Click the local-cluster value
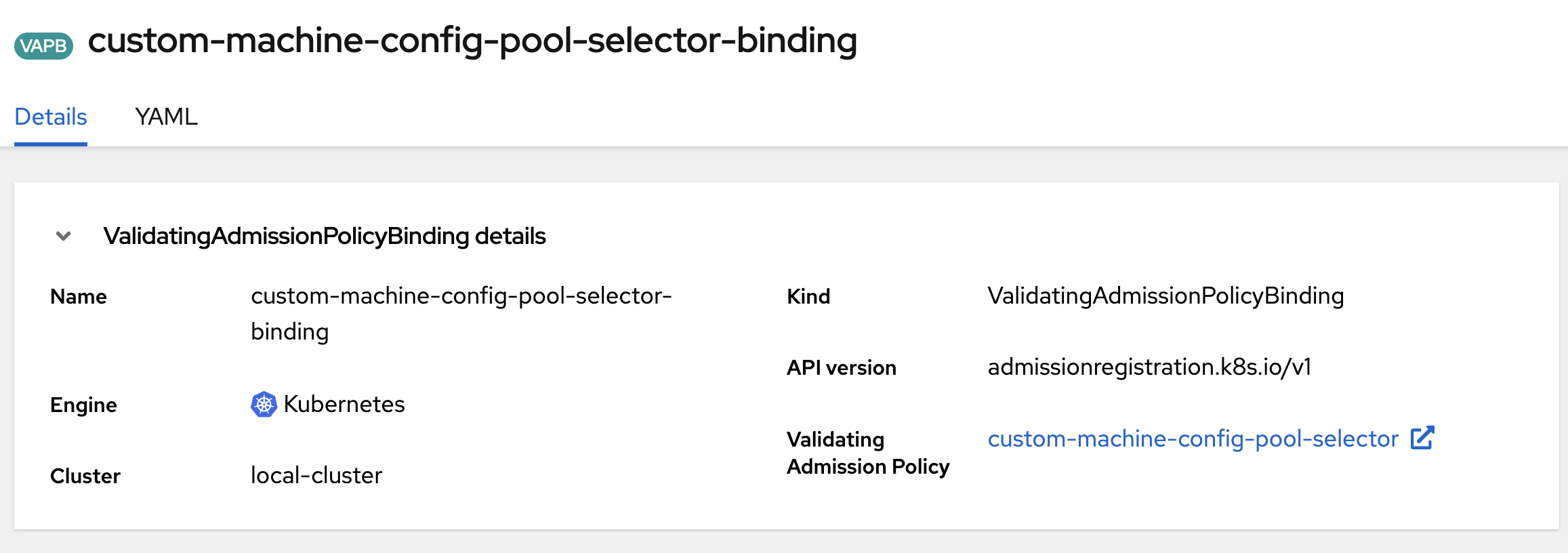The image size is (1568, 553). pyautogui.click(x=316, y=476)
